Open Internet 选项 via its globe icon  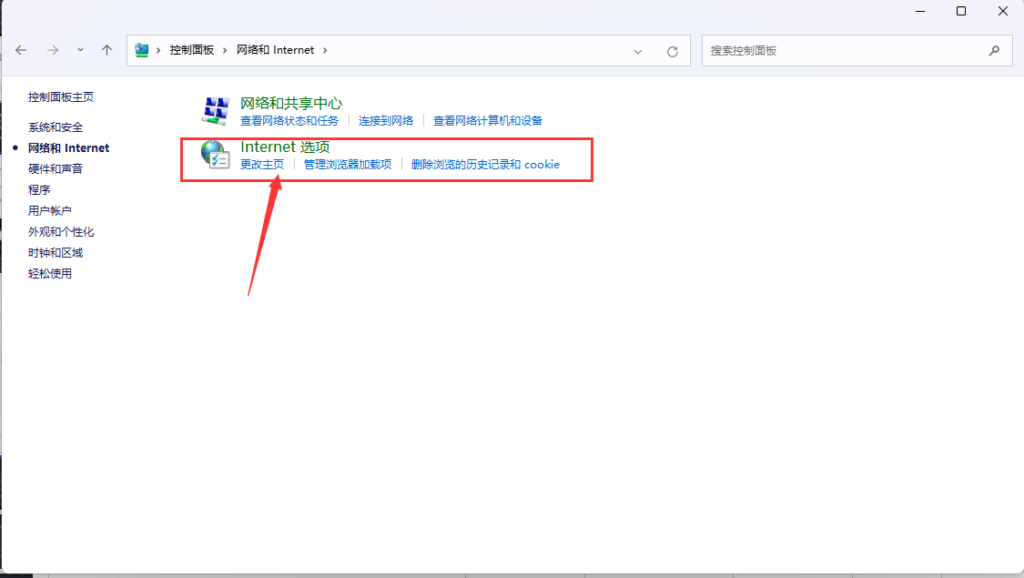click(216, 153)
